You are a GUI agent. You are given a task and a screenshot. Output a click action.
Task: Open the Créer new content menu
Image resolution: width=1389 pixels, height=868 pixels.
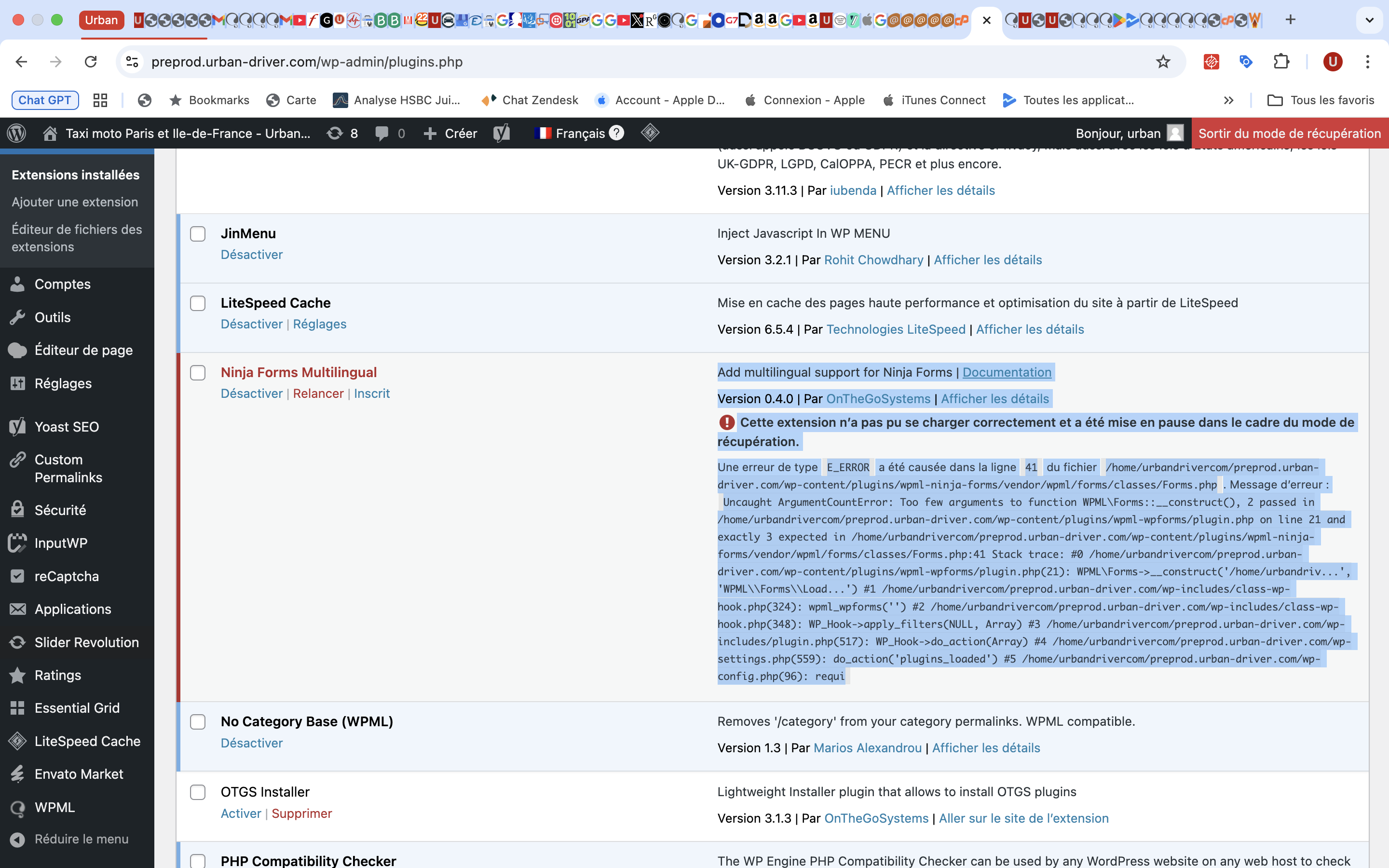[x=450, y=133]
